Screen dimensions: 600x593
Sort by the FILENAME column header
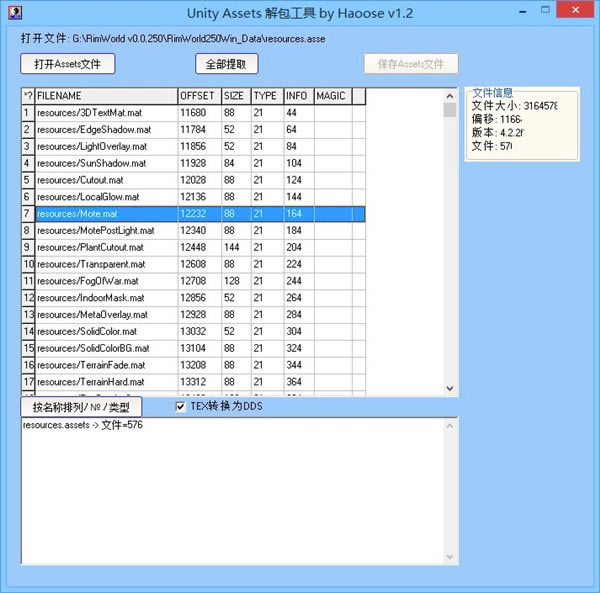click(105, 96)
